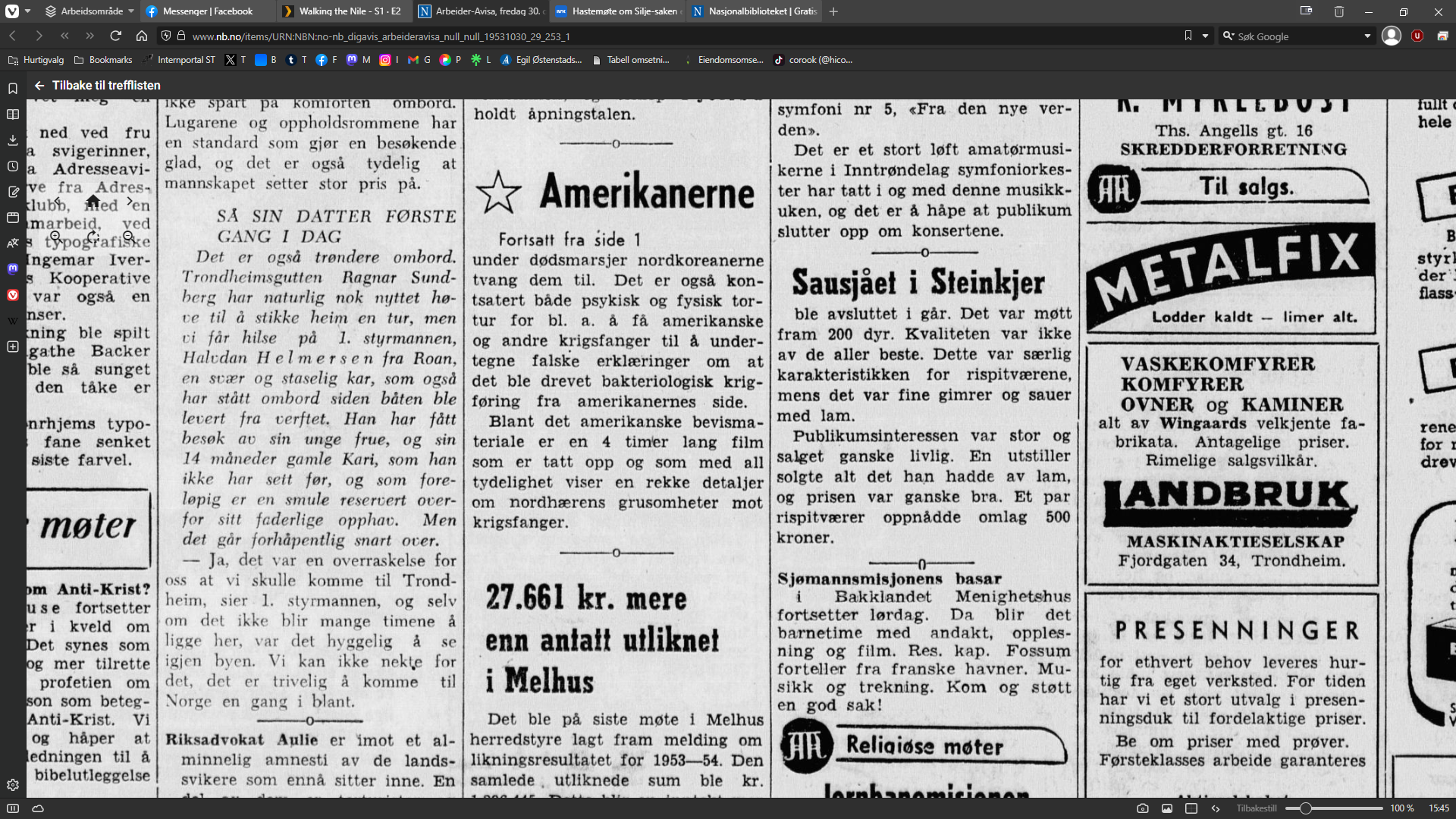Open the Bookmarks panel in sidebar

click(x=13, y=89)
